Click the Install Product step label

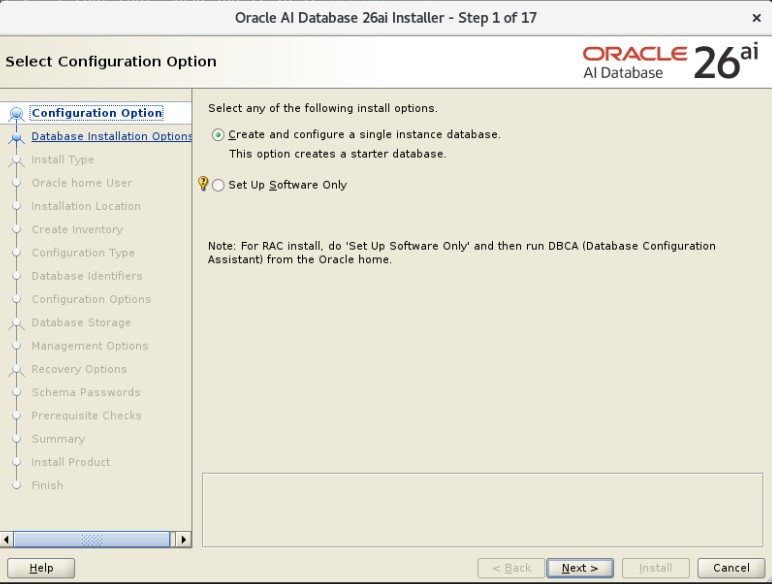tap(70, 462)
